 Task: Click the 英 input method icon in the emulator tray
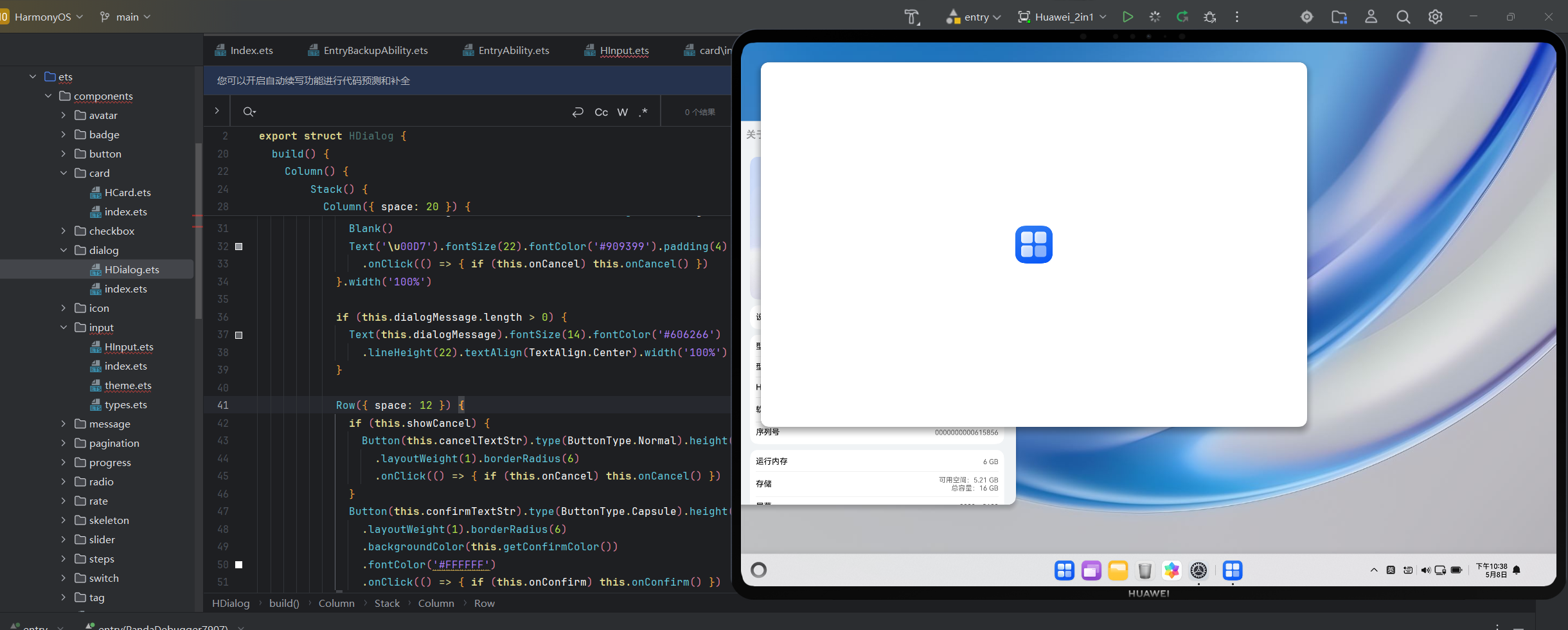click(x=1391, y=570)
